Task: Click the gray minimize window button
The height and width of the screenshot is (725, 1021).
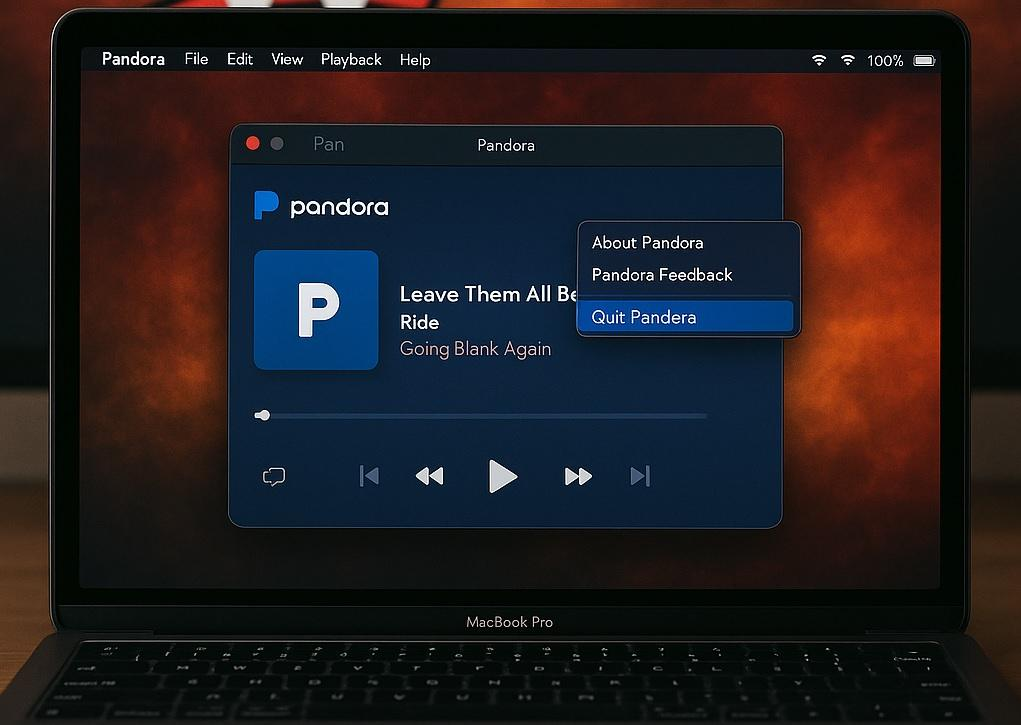Action: coord(277,143)
